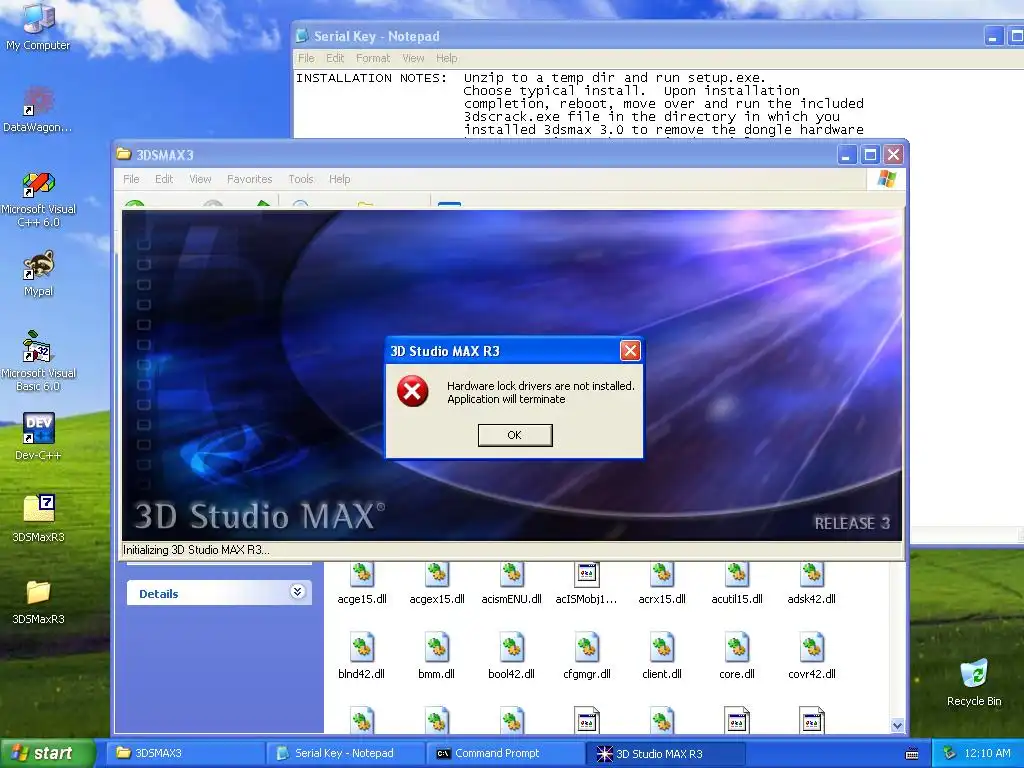Select the cfgmgr.dll file
Viewport: 1024px width, 768px height.
coord(586,656)
